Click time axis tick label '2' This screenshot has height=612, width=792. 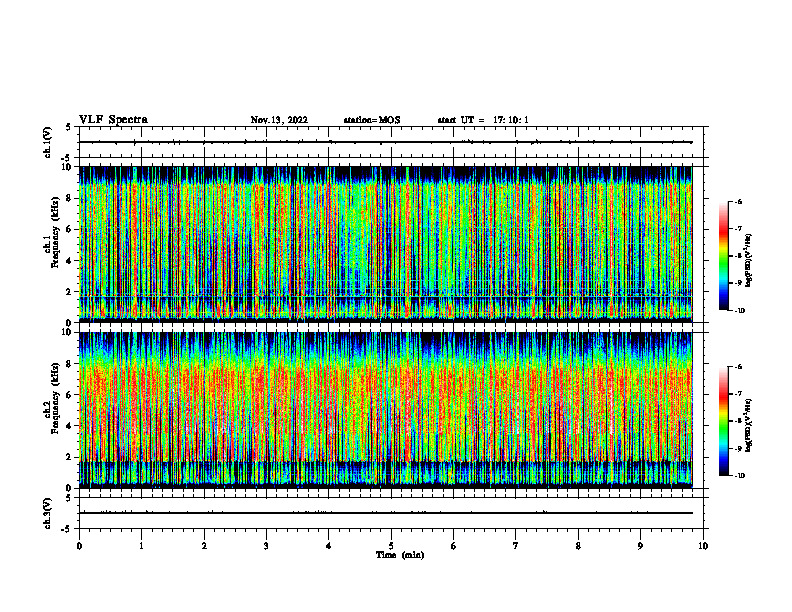204,546
